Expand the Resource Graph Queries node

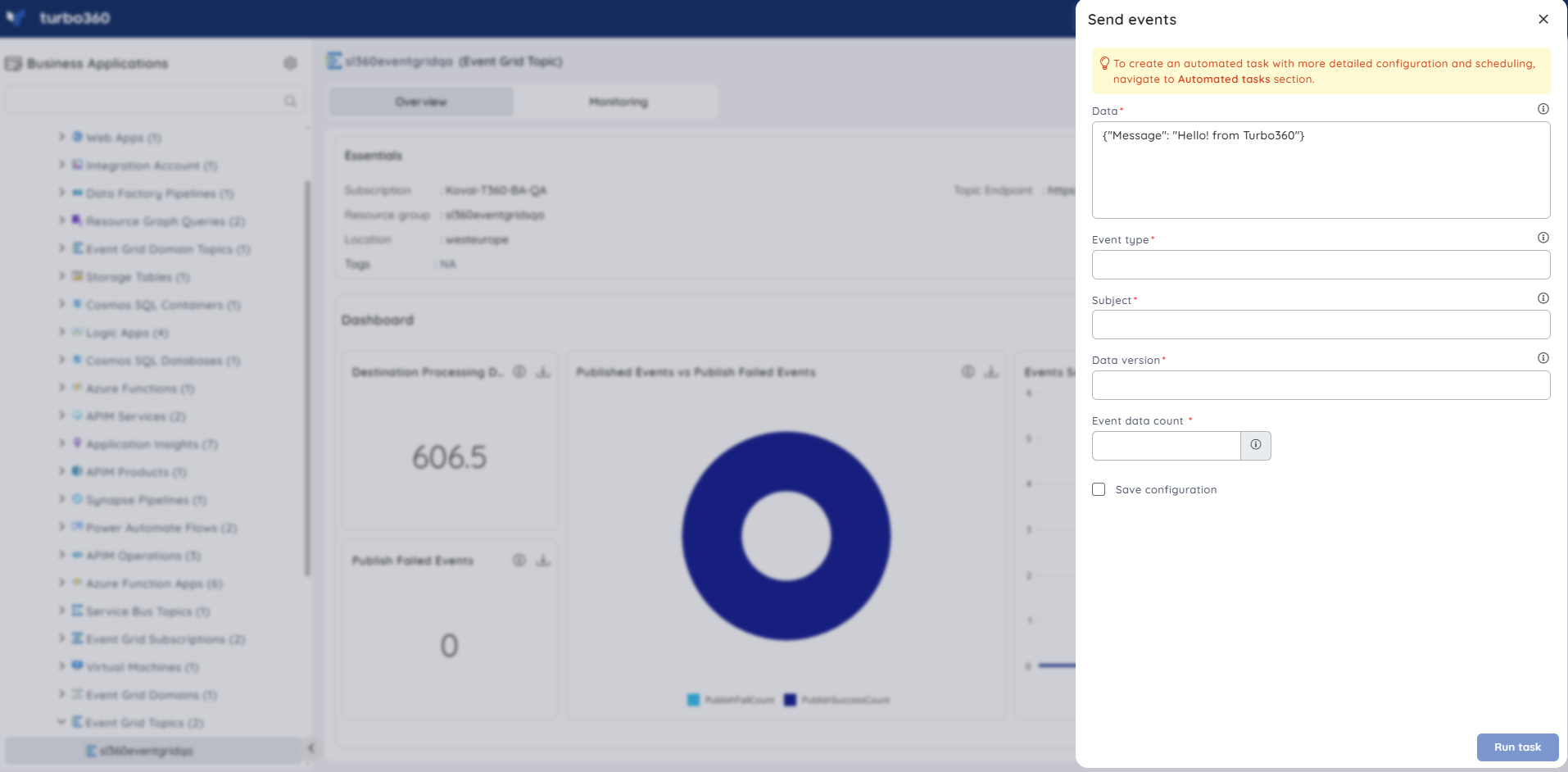61,220
